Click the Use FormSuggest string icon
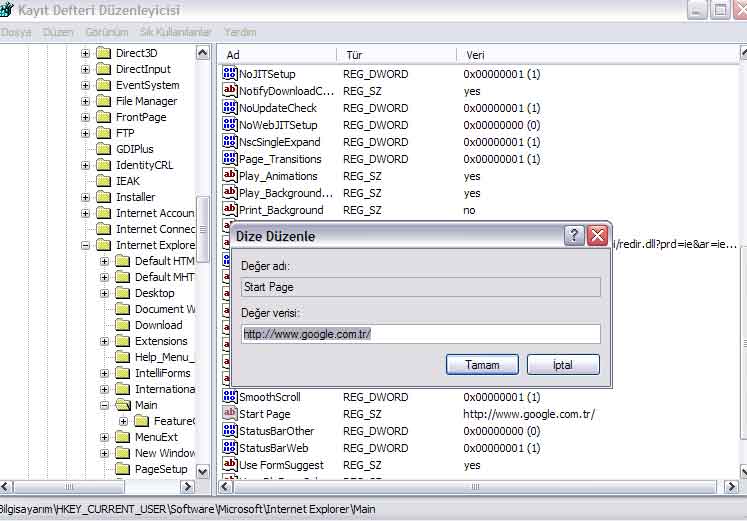The width and height of the screenshot is (747, 521). pyautogui.click(x=230, y=465)
